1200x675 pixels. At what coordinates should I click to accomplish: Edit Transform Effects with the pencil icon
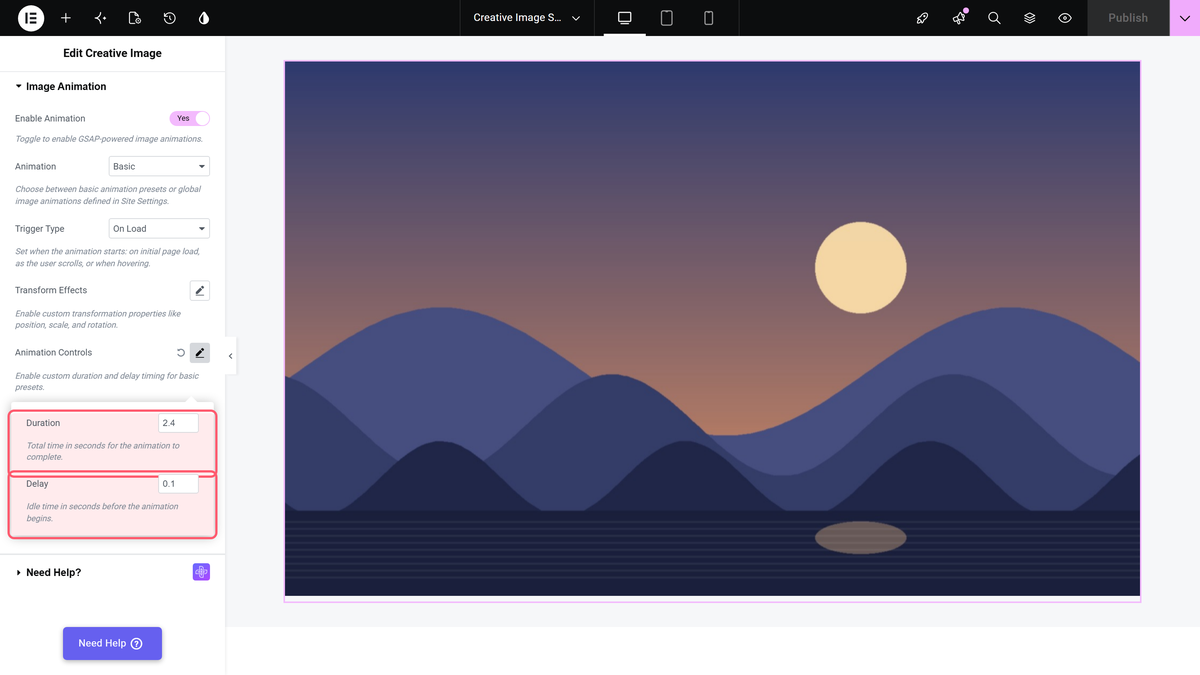pyautogui.click(x=200, y=291)
